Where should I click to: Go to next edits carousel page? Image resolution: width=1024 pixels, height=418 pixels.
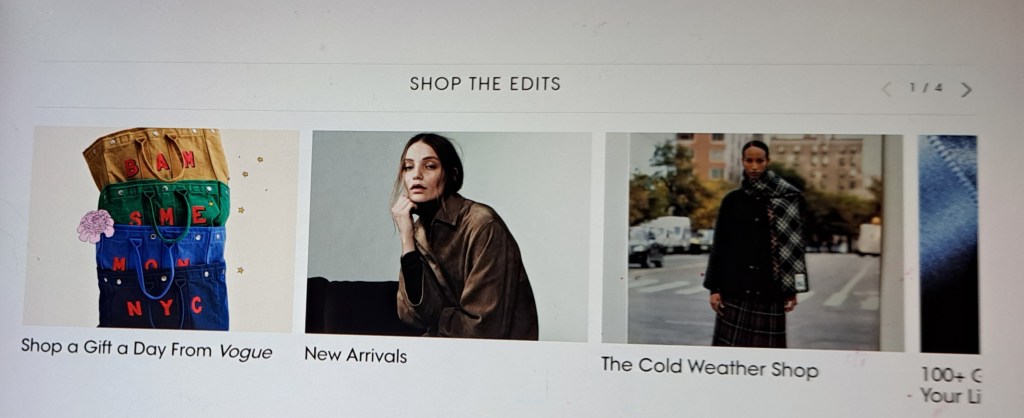point(967,90)
